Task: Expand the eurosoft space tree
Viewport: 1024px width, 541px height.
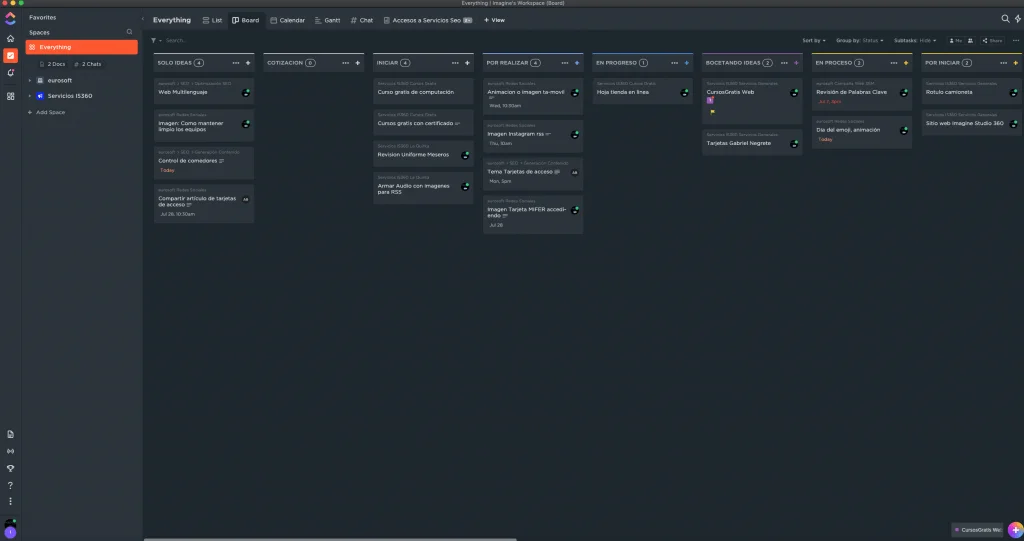Action: point(29,80)
